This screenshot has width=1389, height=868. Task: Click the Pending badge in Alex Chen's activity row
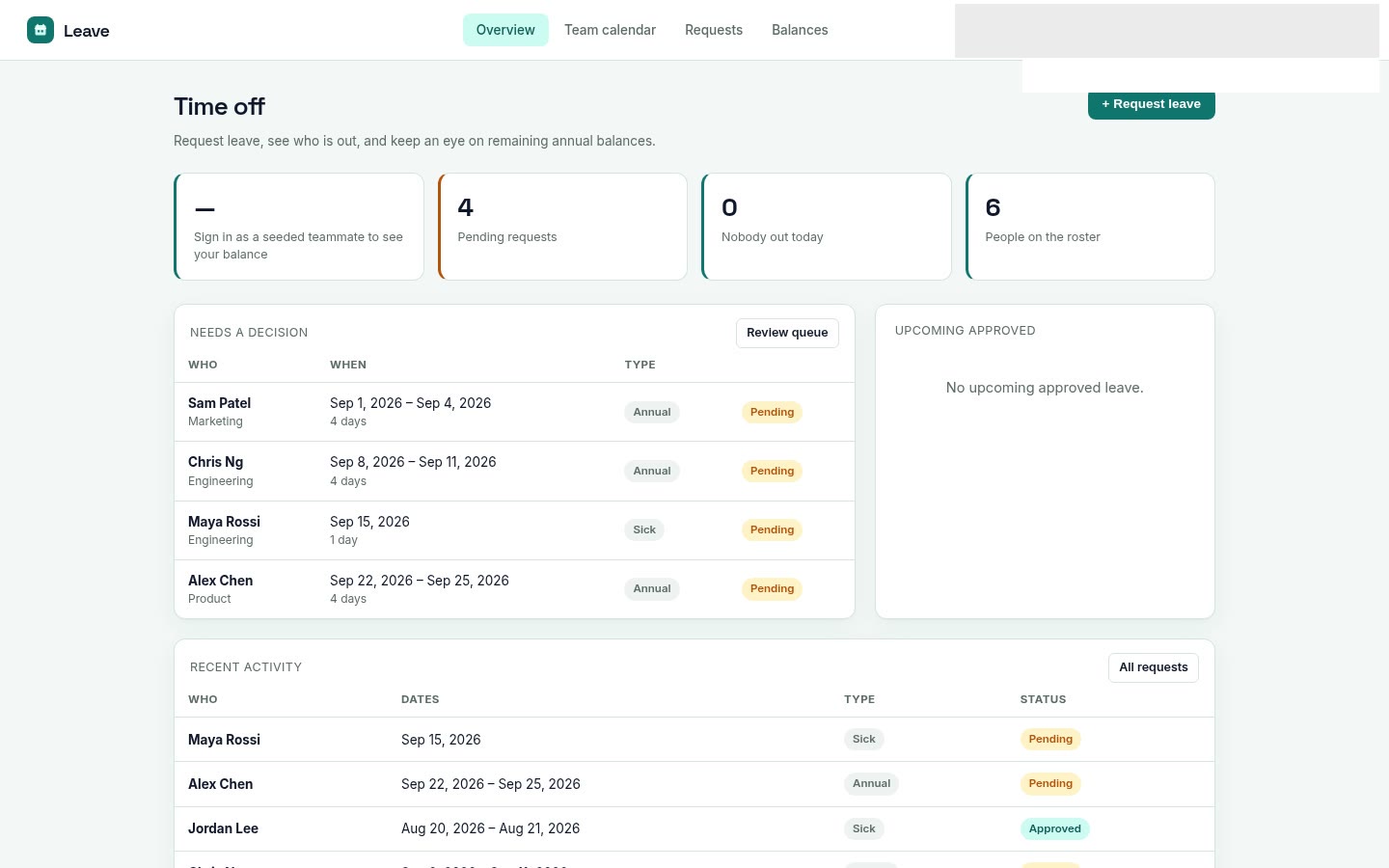pyautogui.click(x=1050, y=783)
